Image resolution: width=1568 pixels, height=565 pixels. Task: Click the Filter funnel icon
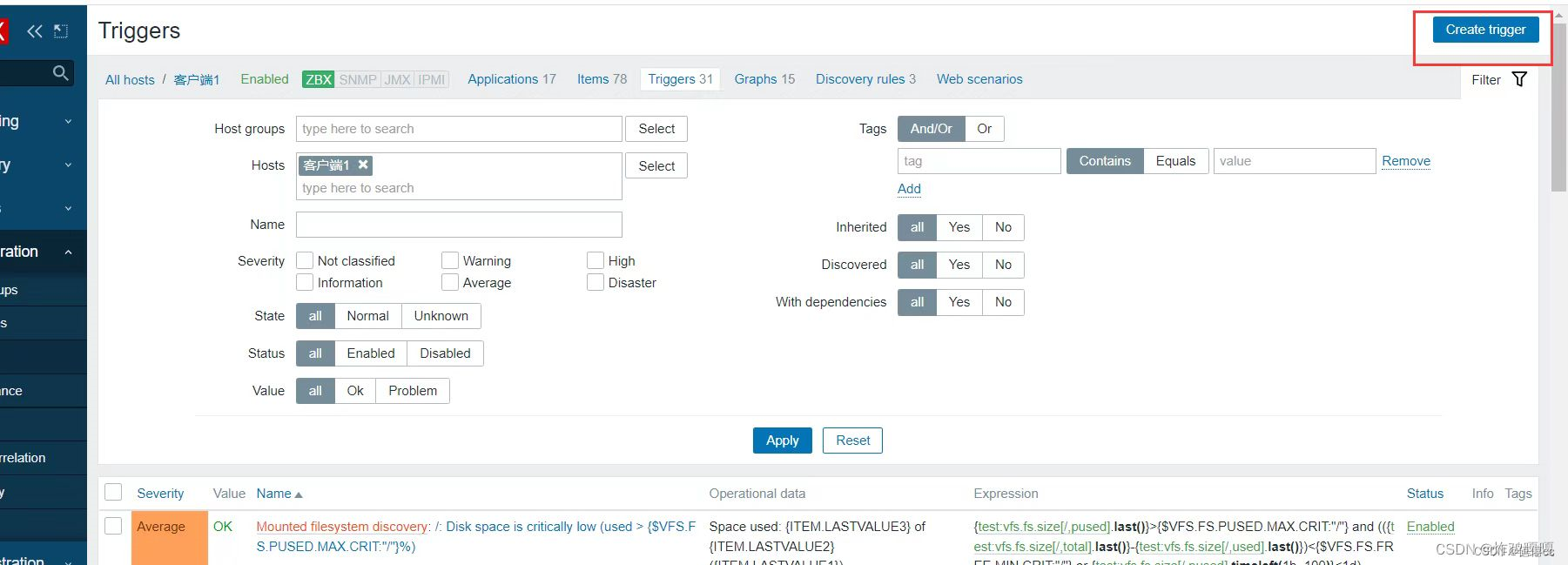[x=1519, y=79]
